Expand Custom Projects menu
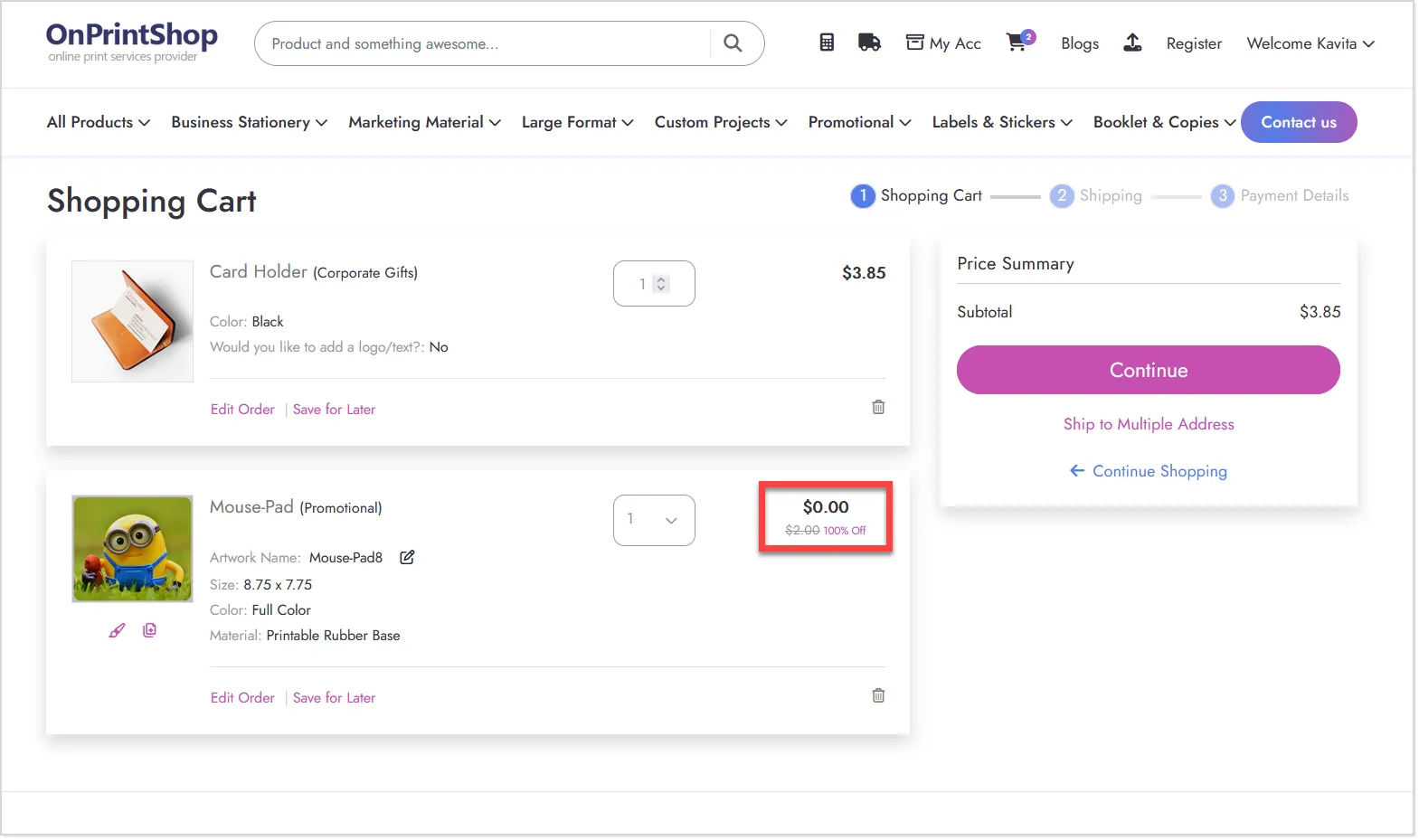The height and width of the screenshot is (840, 1419). pos(721,122)
